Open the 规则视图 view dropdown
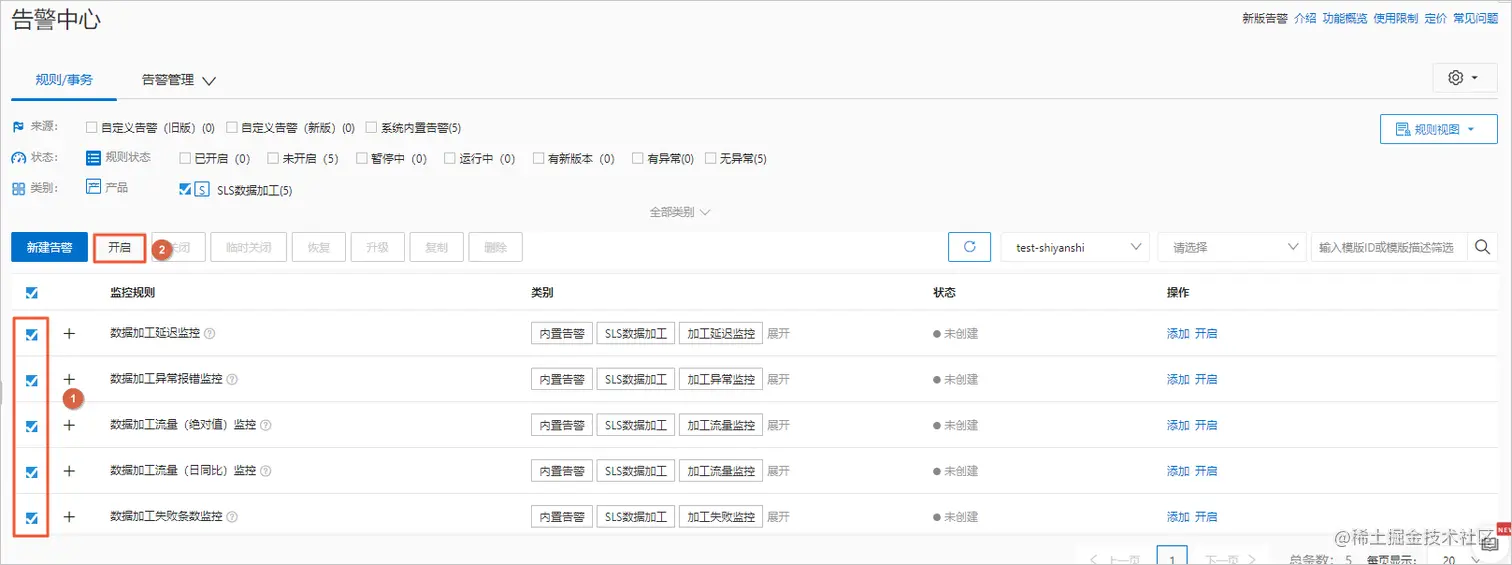Screen dimensions: 1512x565 tap(1438, 129)
